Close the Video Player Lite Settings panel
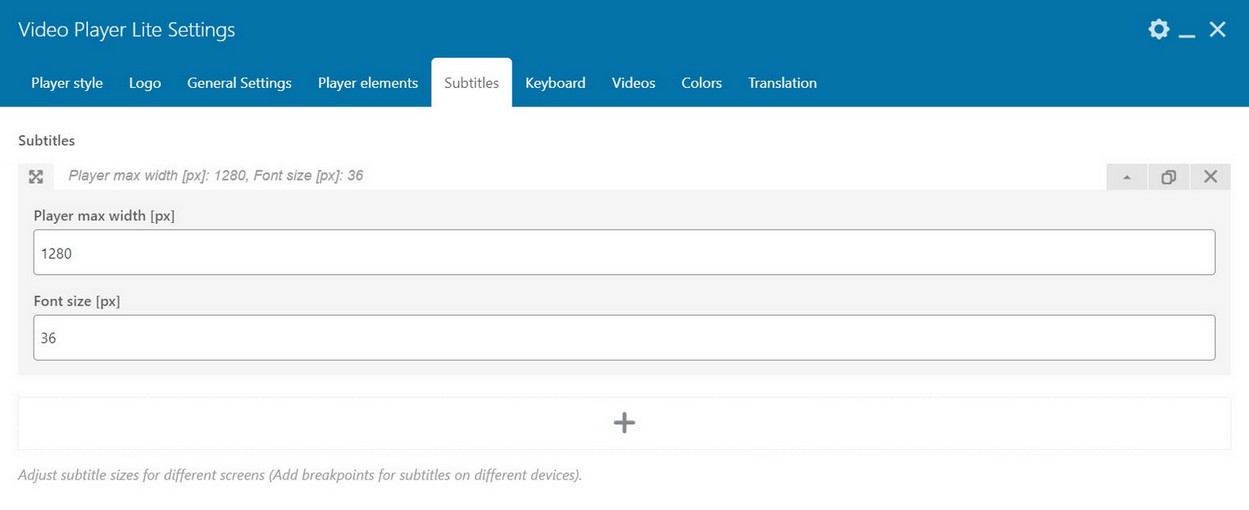 pyautogui.click(x=1217, y=30)
